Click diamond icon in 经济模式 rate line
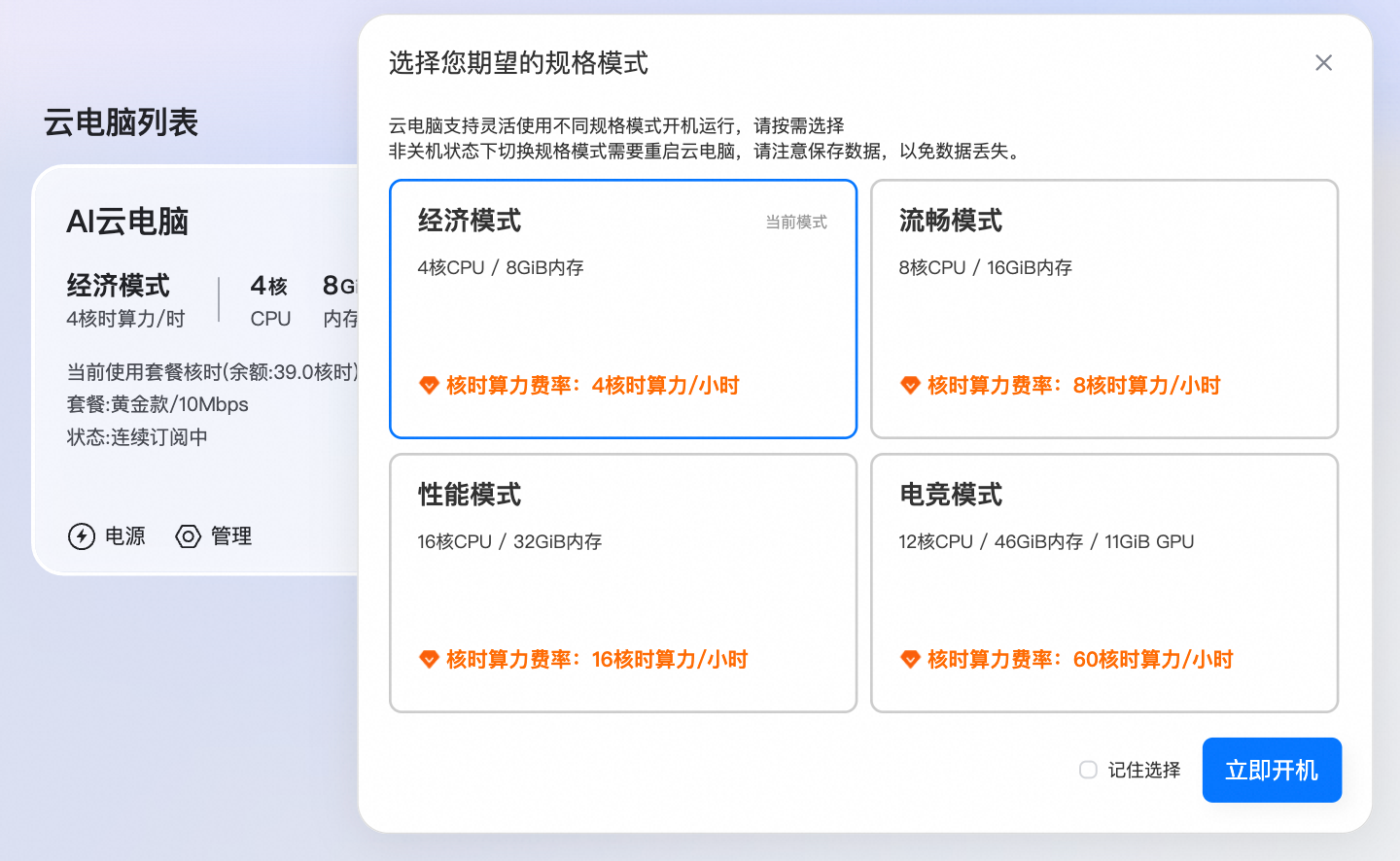This screenshot has width=1400, height=861. coord(429,386)
